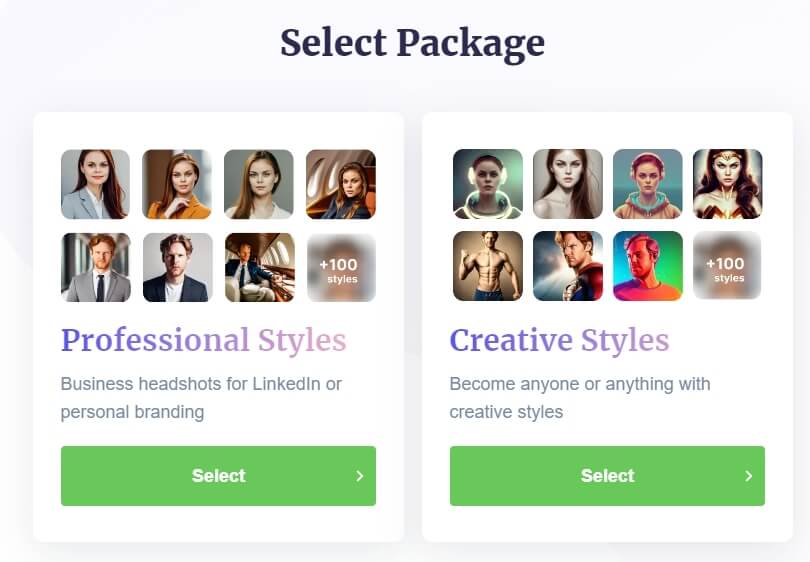The width and height of the screenshot is (810, 562).
Task: Select man in gray suit and tie thumbnail
Action: point(96,267)
